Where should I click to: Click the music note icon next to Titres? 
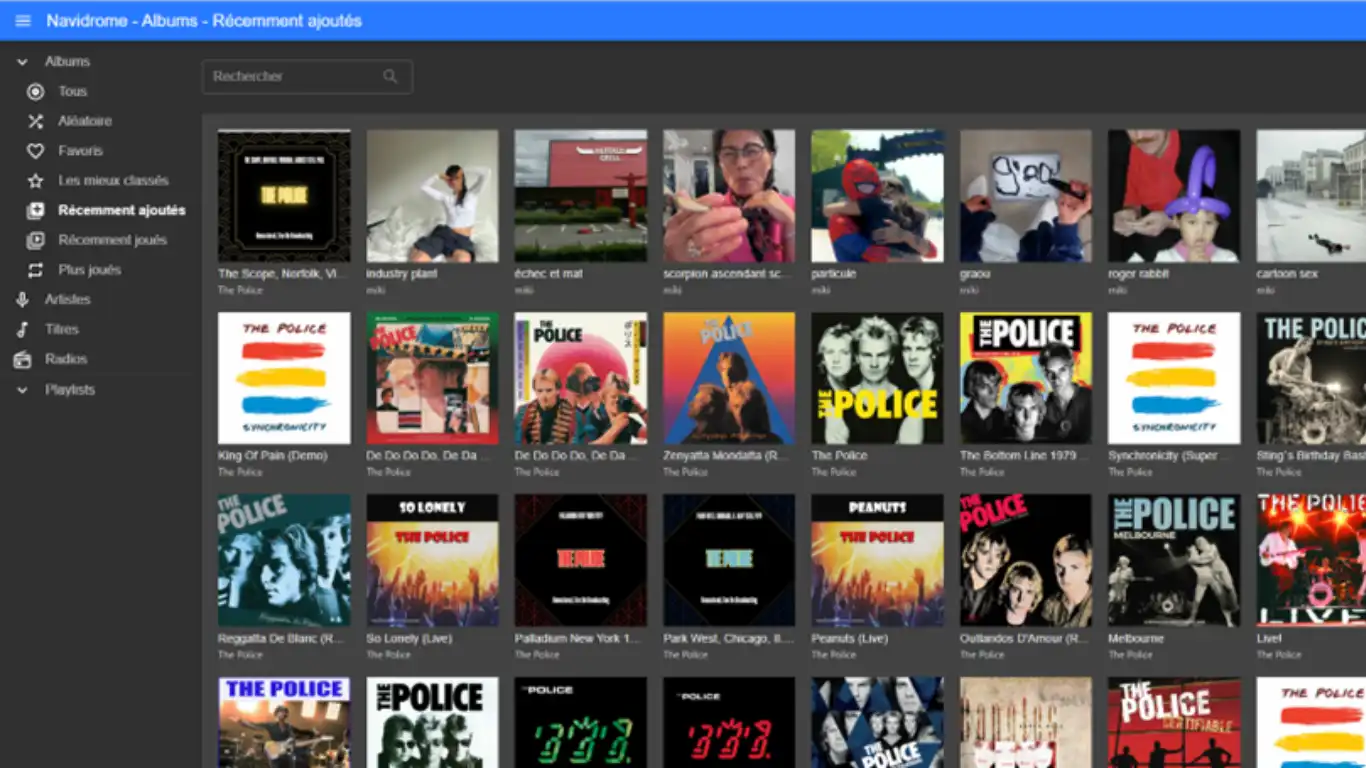[x=22, y=328]
